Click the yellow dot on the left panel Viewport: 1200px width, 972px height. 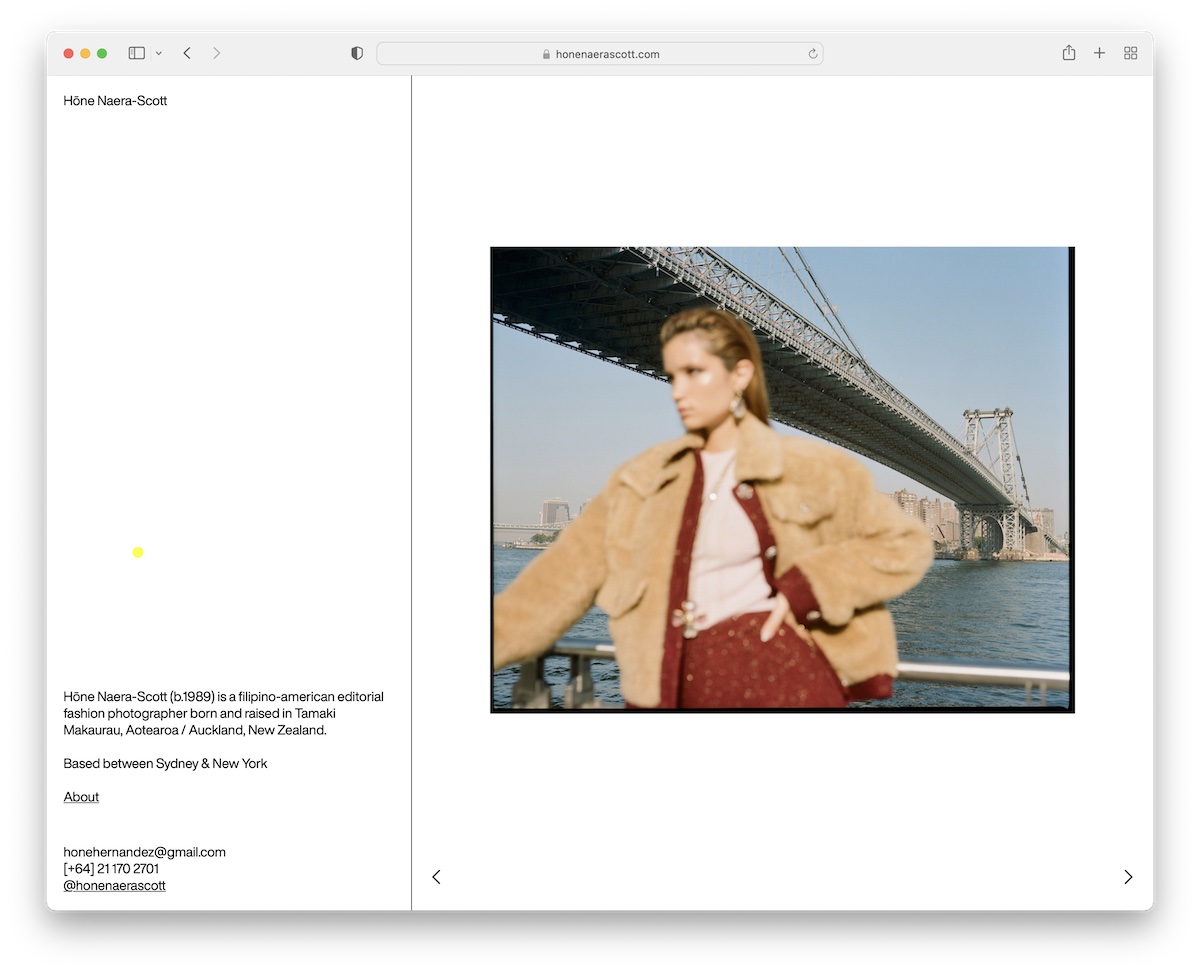click(138, 552)
